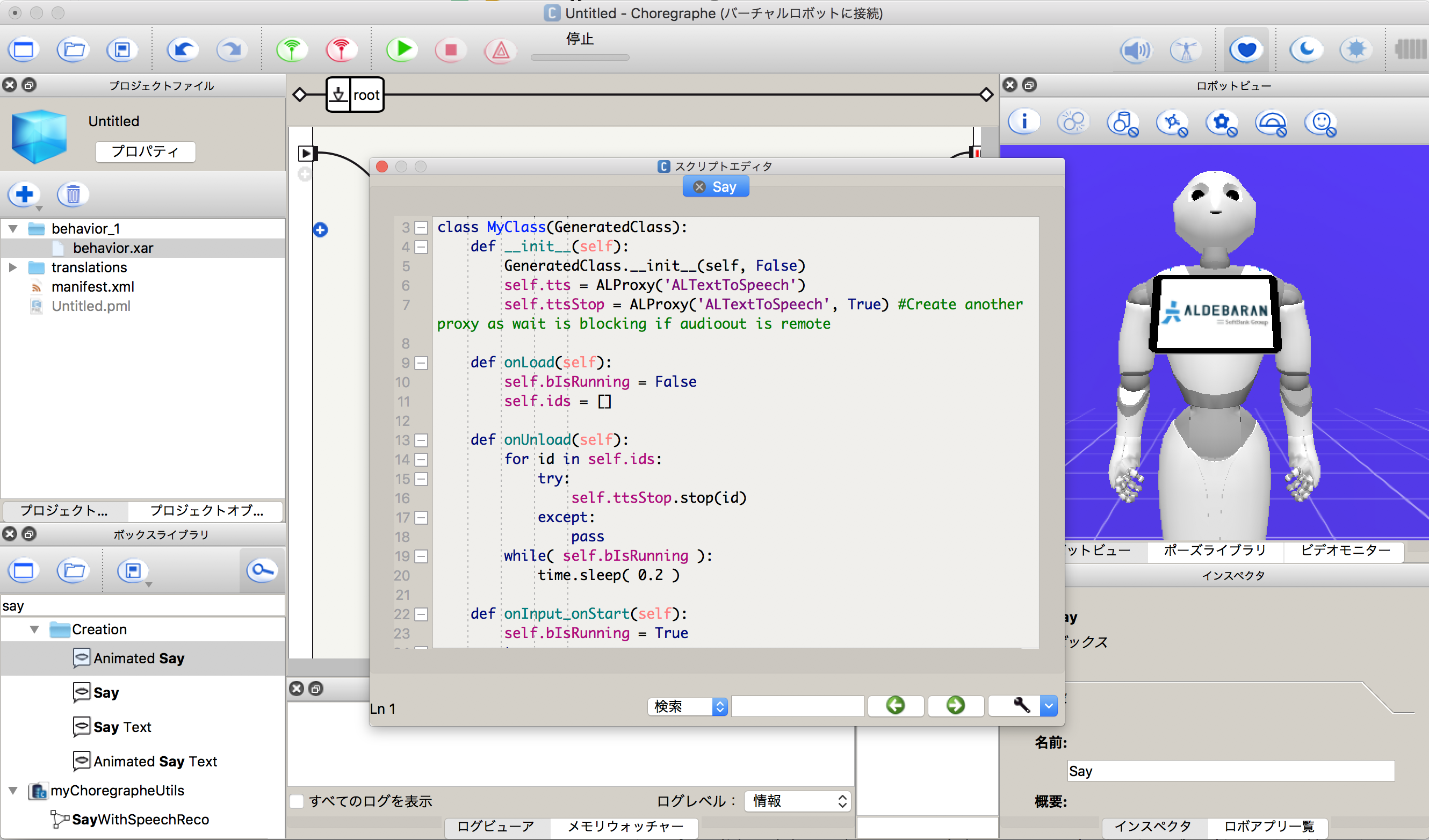
Task: Click the ロボアプリ一覧 button
Action: coord(1268,827)
